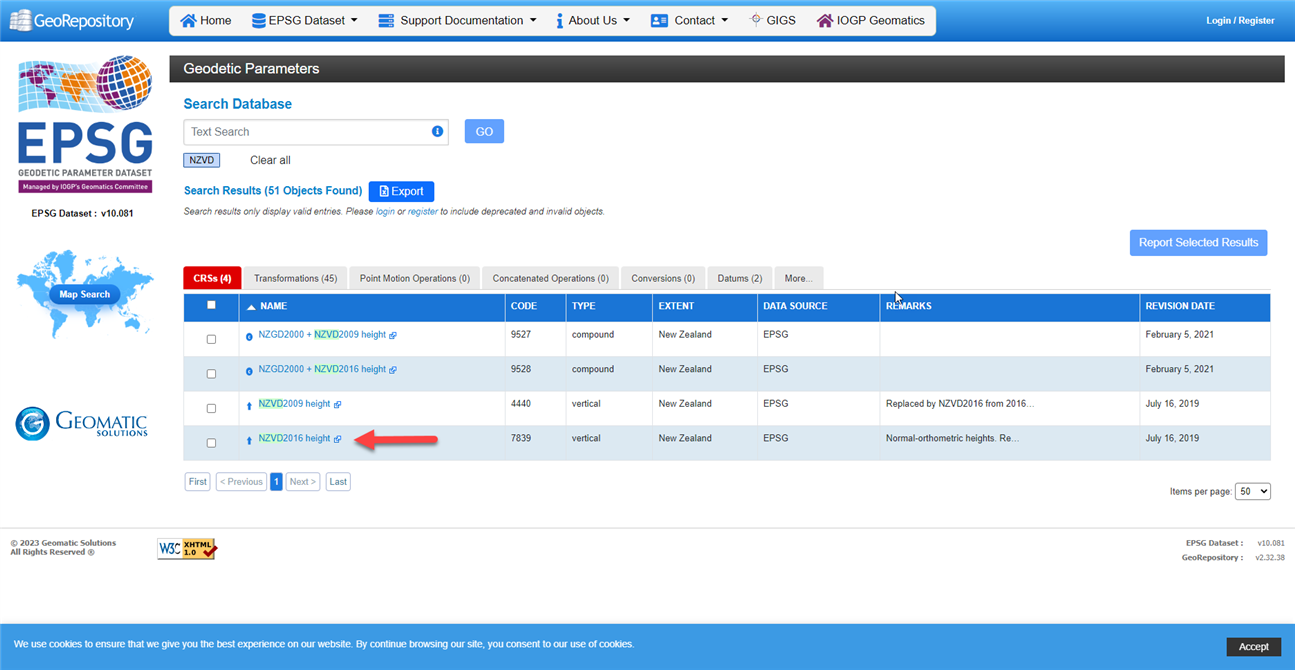The width and height of the screenshot is (1295, 670).
Task: Click external link icon beside NZVD2009 height
Action: (x=338, y=404)
